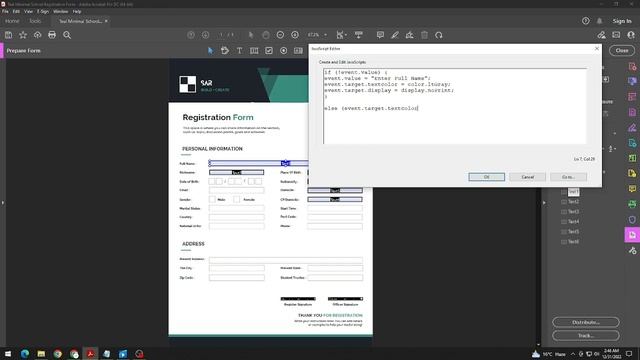Open Windows Start menu
The image size is (640, 360).
click(8, 353)
